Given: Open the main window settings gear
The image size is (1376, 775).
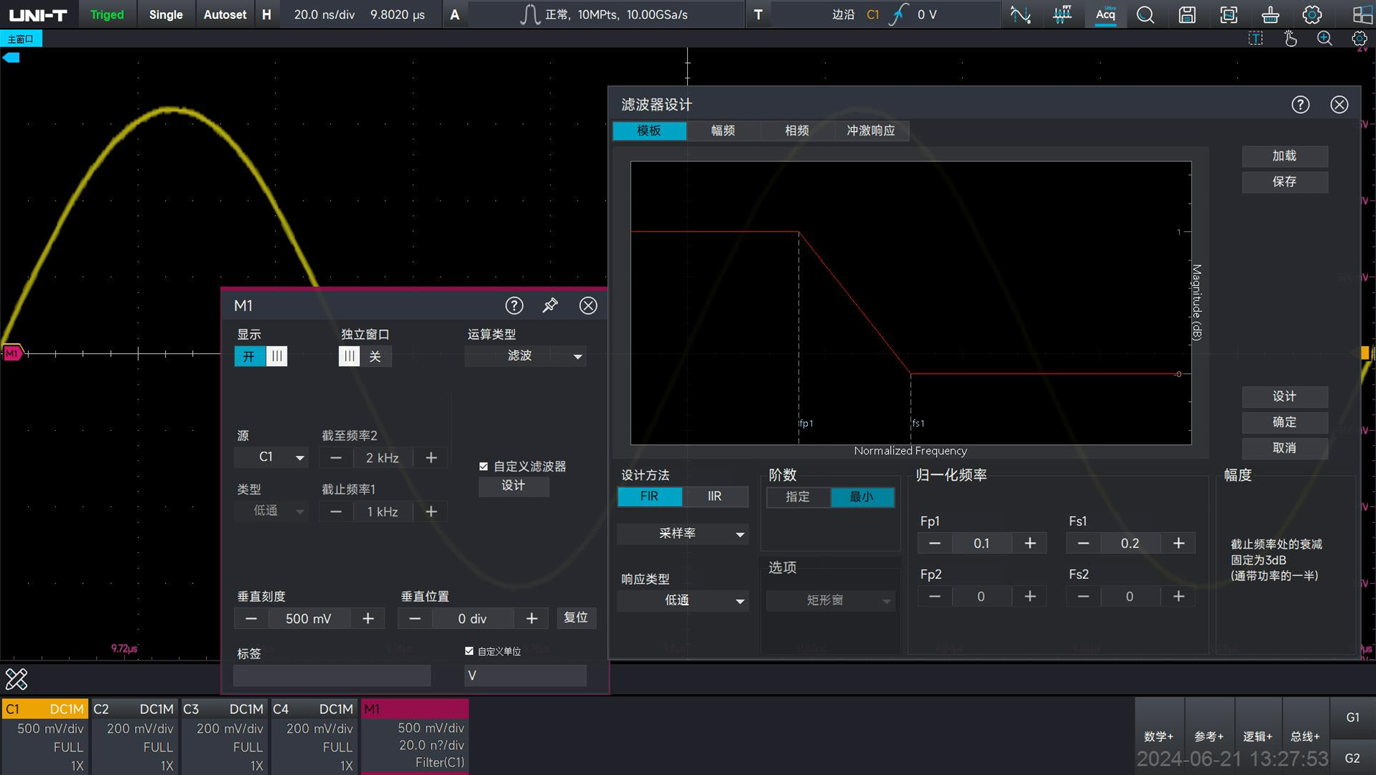Looking at the screenshot, I should [1360, 39].
